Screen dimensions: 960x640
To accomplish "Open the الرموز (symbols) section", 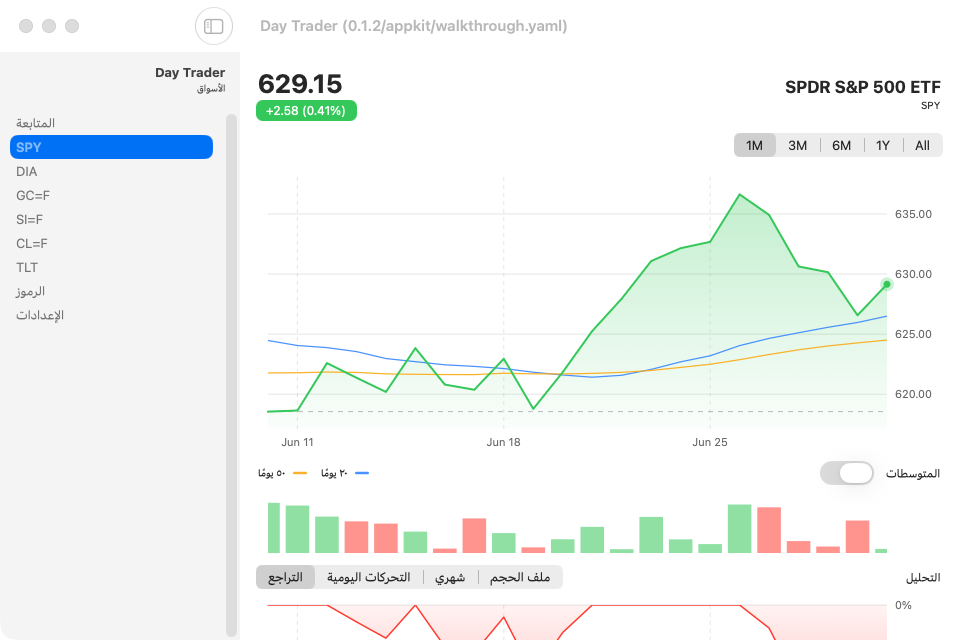I will (111, 291).
